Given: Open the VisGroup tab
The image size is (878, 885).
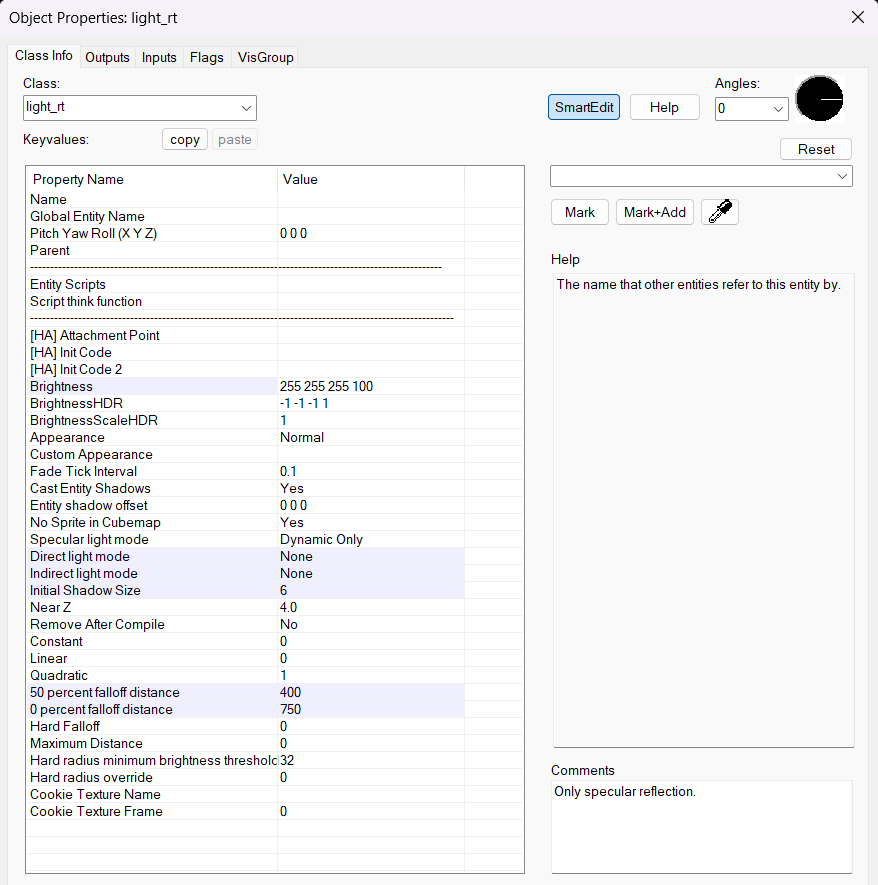Looking at the screenshot, I should 265,57.
